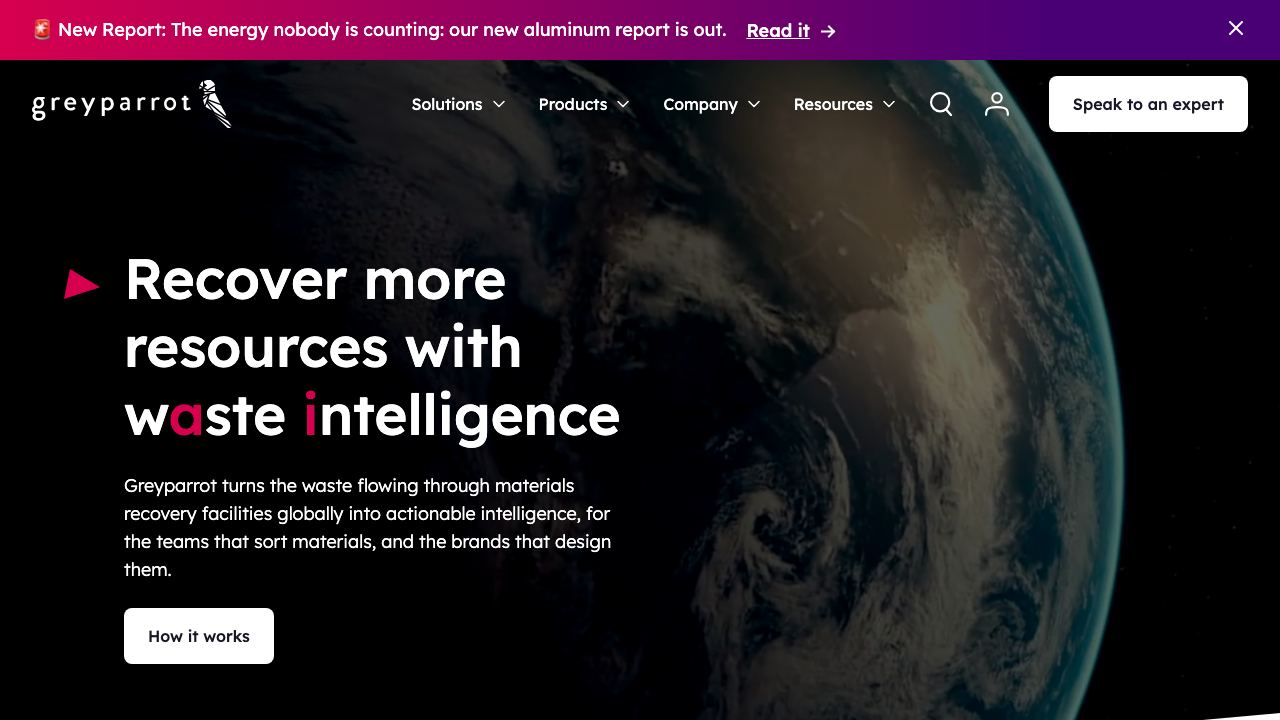
Task: Open the user account icon
Action: click(x=997, y=104)
